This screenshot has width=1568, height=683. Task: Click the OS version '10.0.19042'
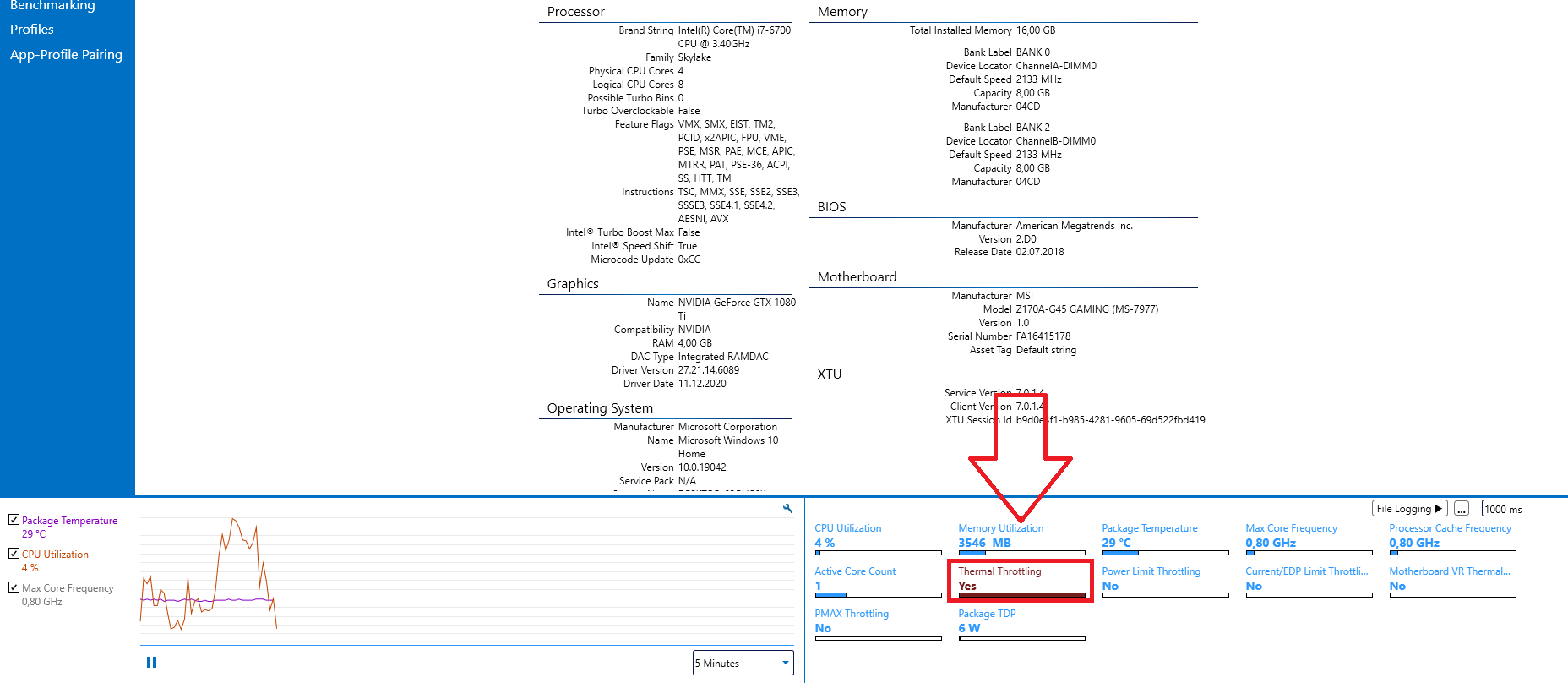[702, 467]
